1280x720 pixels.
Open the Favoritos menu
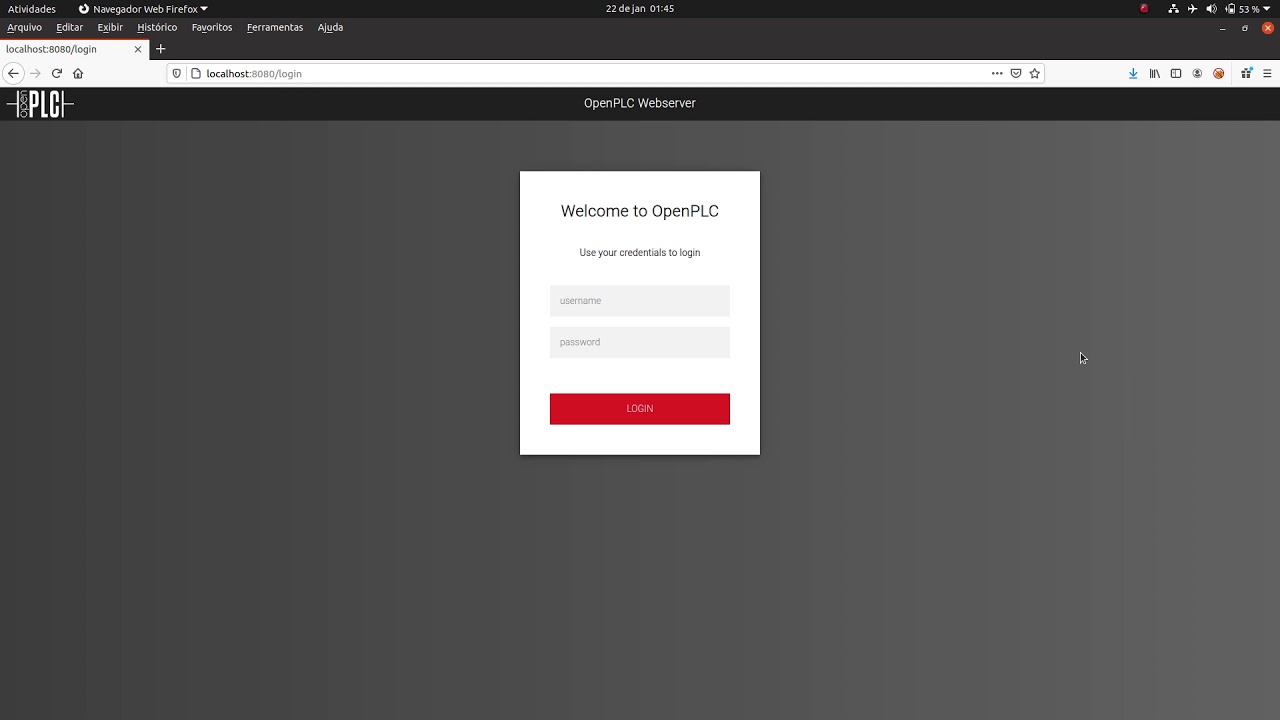coord(212,27)
